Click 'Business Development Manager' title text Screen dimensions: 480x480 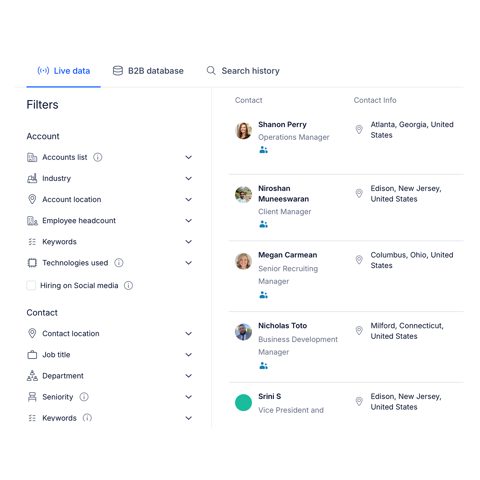click(x=298, y=345)
